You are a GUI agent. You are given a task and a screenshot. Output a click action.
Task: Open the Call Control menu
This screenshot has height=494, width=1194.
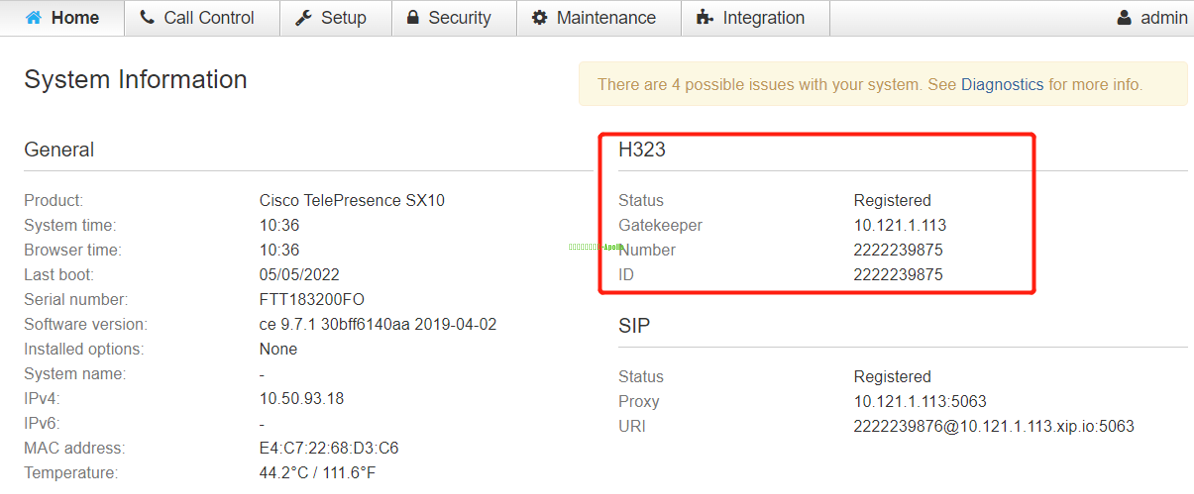coord(209,18)
